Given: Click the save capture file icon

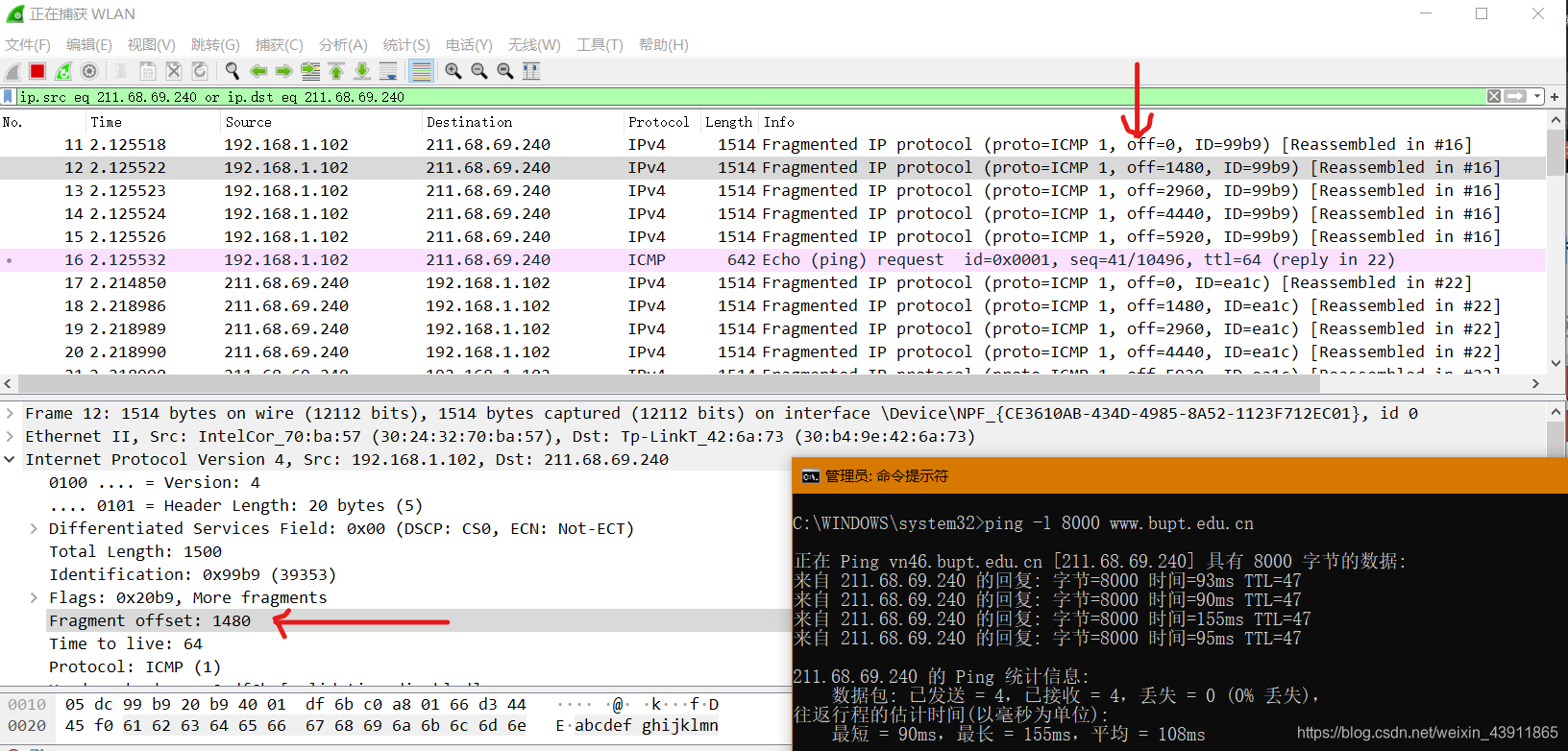Looking at the screenshot, I should pos(148,71).
